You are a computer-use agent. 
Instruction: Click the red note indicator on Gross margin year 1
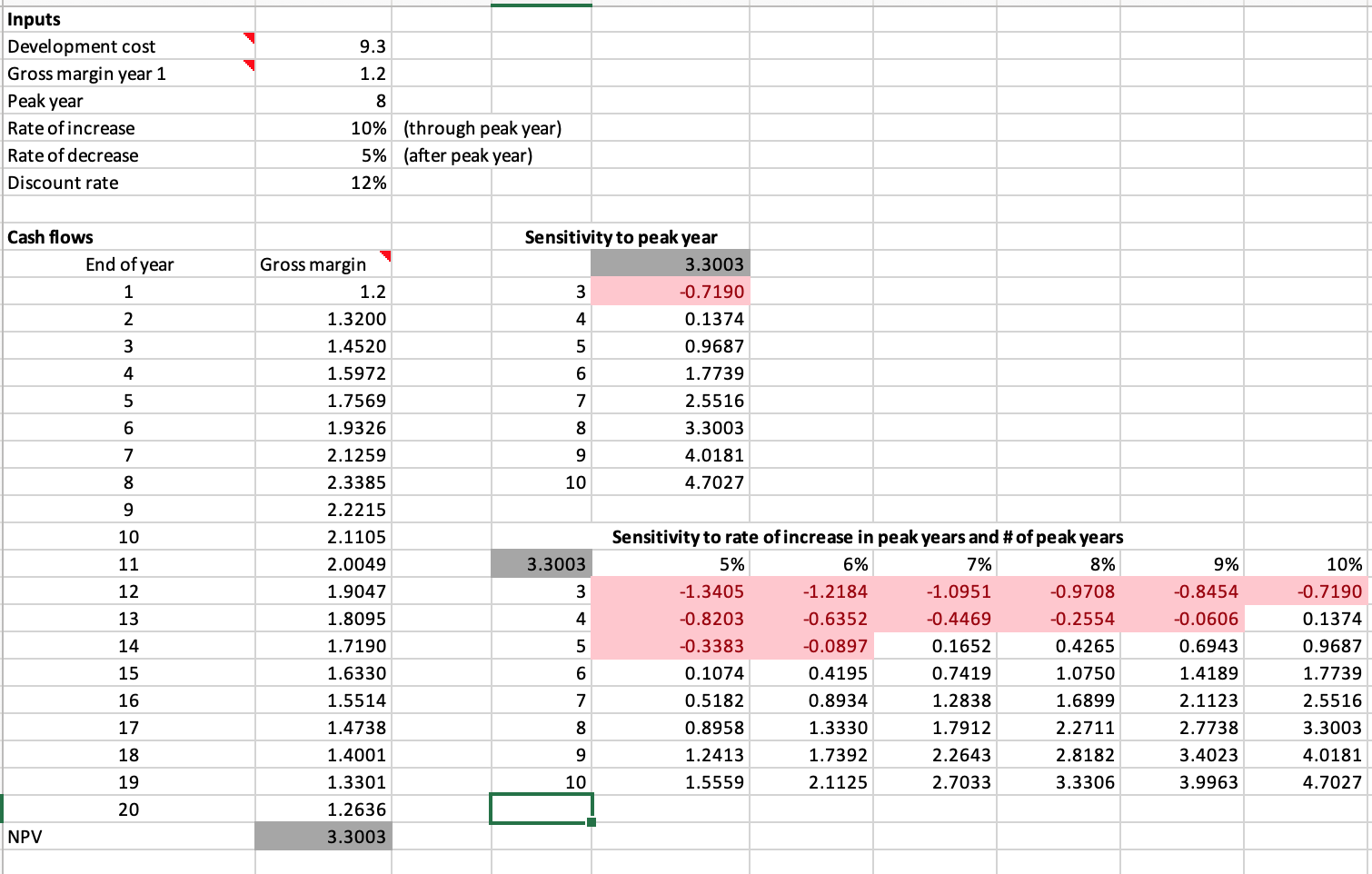click(248, 67)
